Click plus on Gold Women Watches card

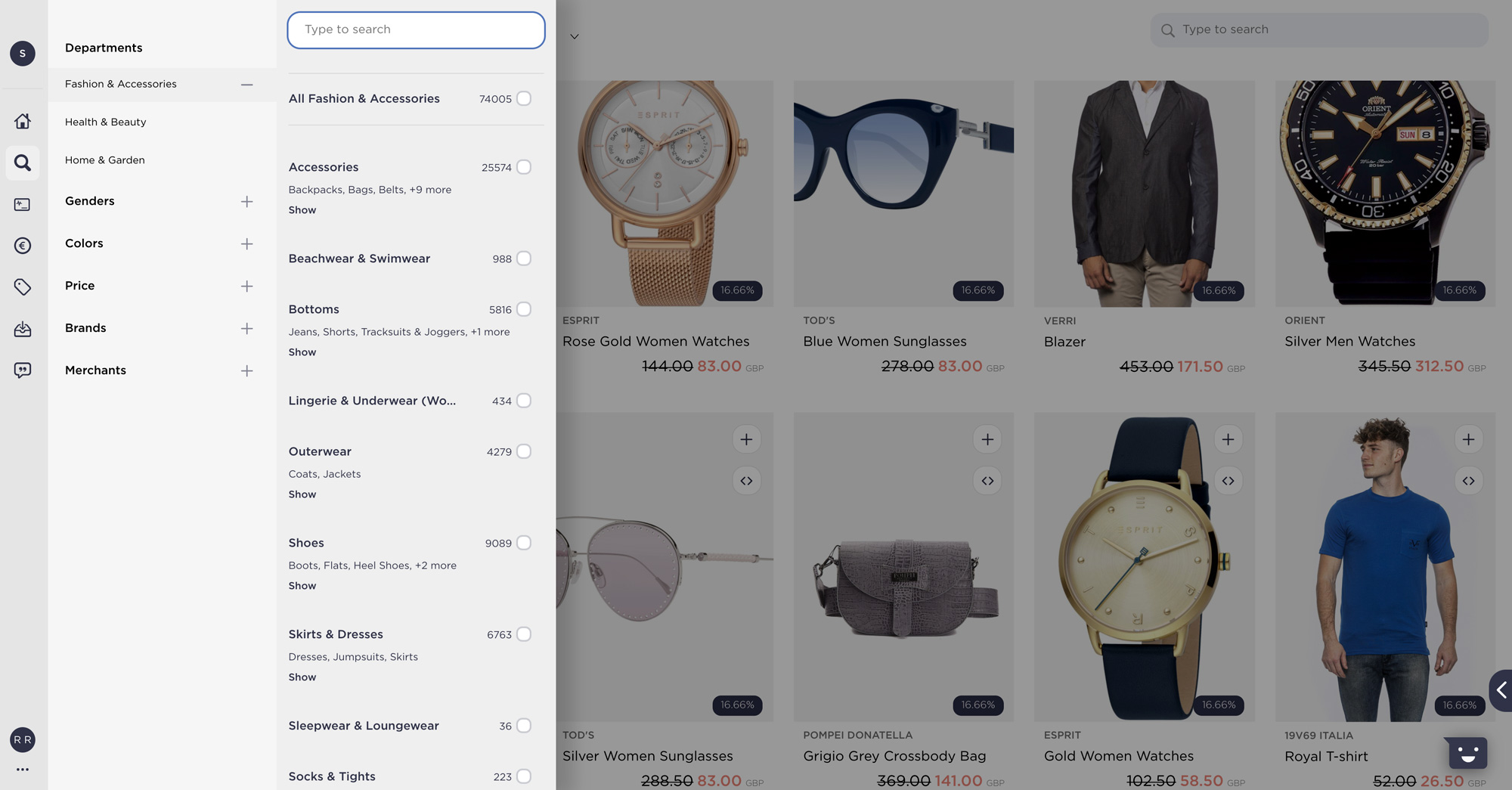coord(1228,439)
